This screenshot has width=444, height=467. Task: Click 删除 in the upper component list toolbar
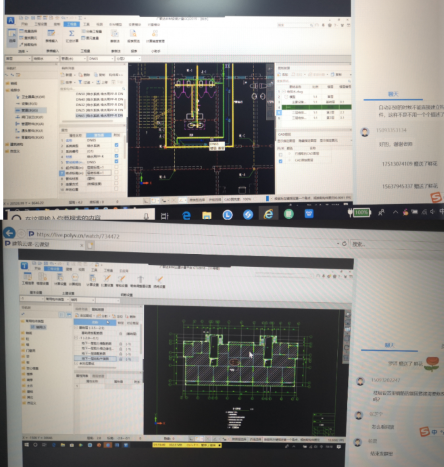(85, 75)
